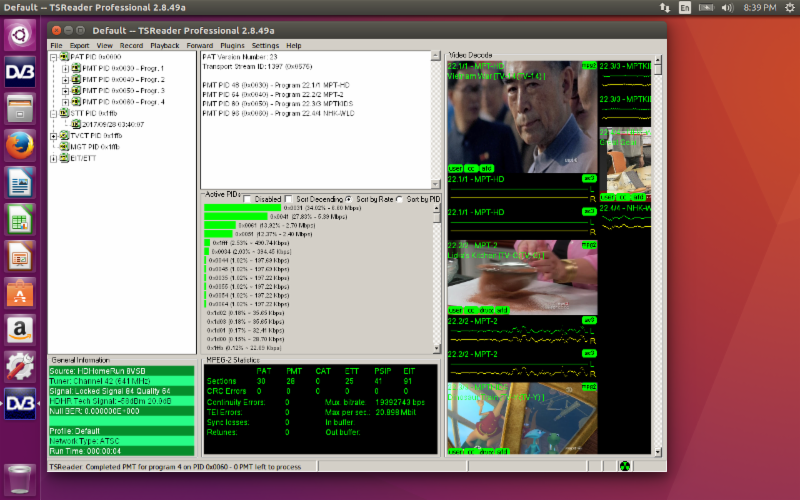
Task: Open System Settings from the dock
Action: pyautogui.click(x=19, y=365)
